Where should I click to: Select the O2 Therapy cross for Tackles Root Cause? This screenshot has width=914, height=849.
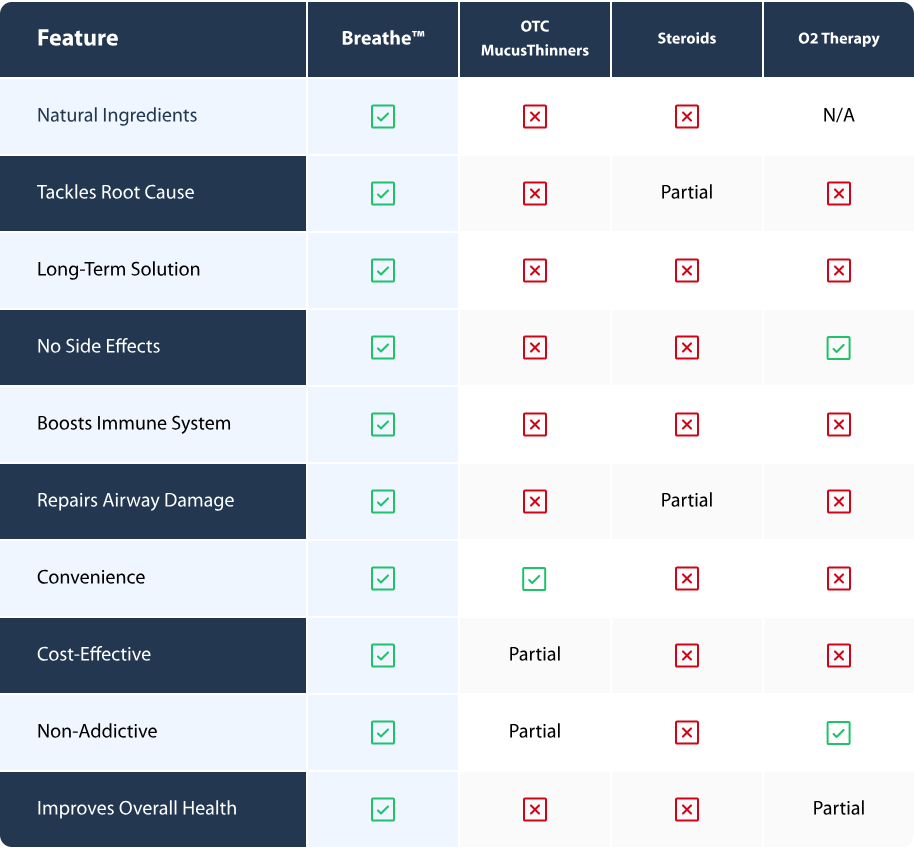click(839, 193)
